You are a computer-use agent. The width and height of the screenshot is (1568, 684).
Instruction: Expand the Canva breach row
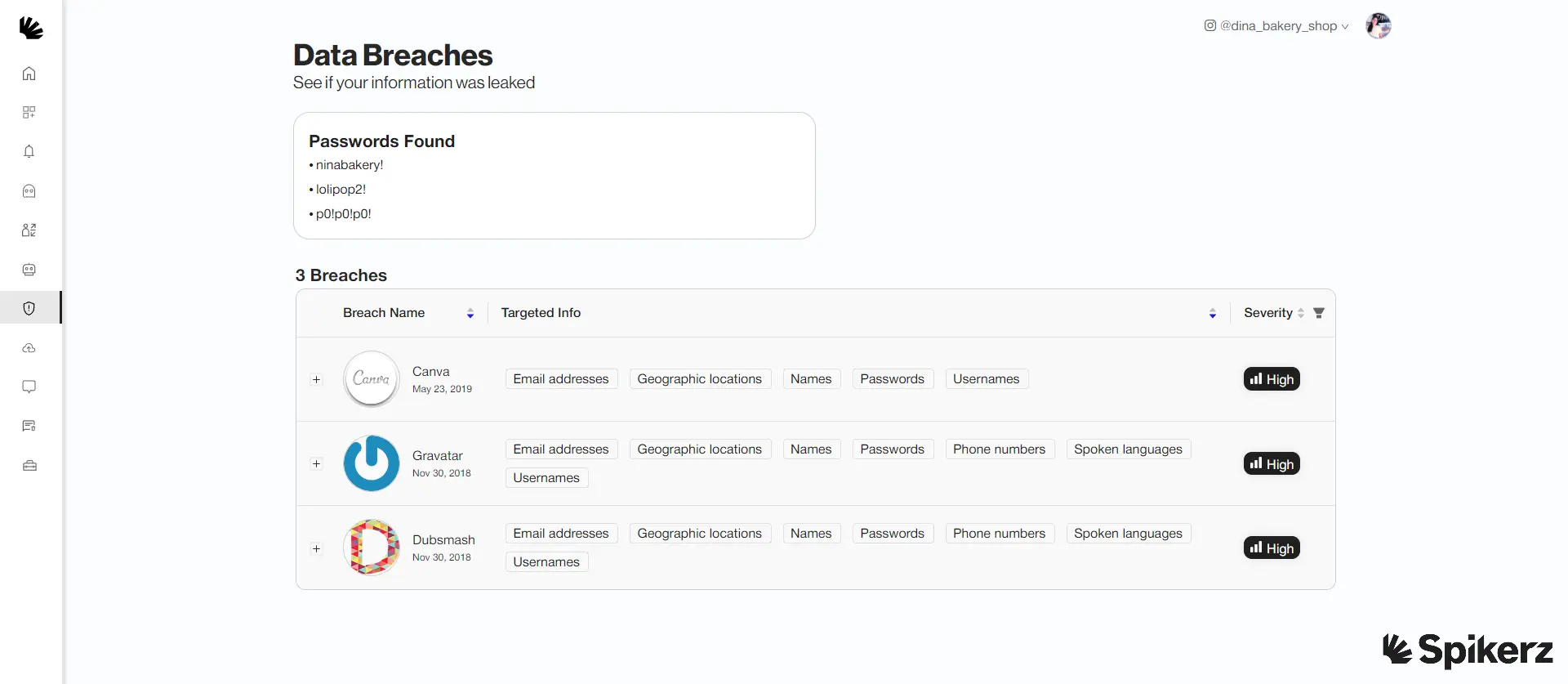click(x=317, y=380)
